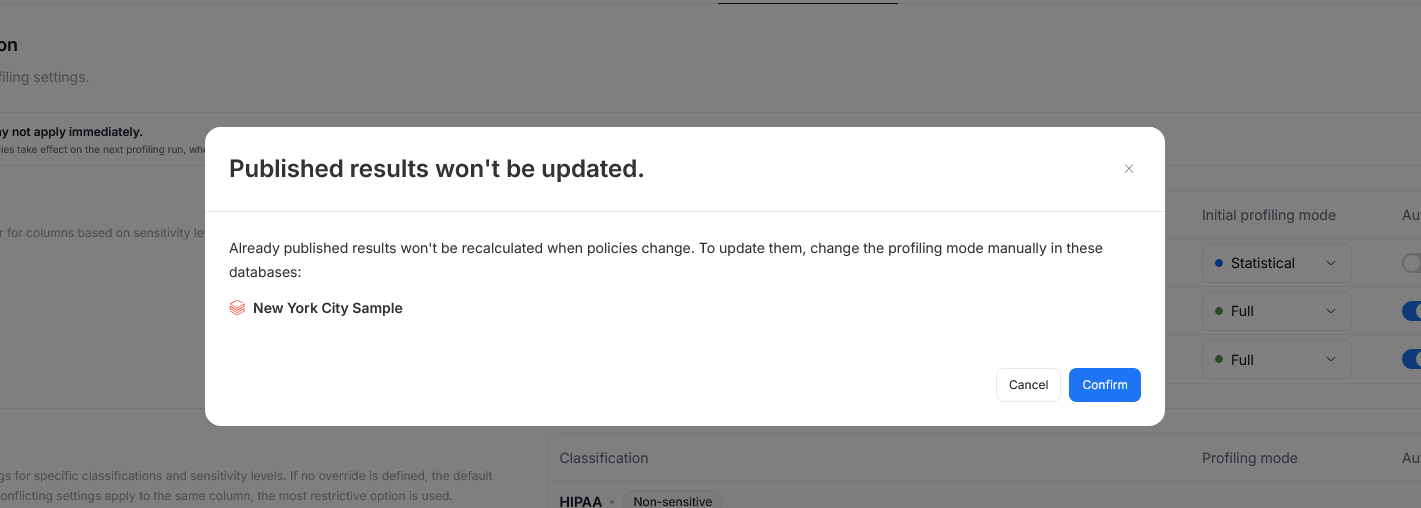
Task: Open the first Full profiling mode dropdown
Action: pos(1276,311)
